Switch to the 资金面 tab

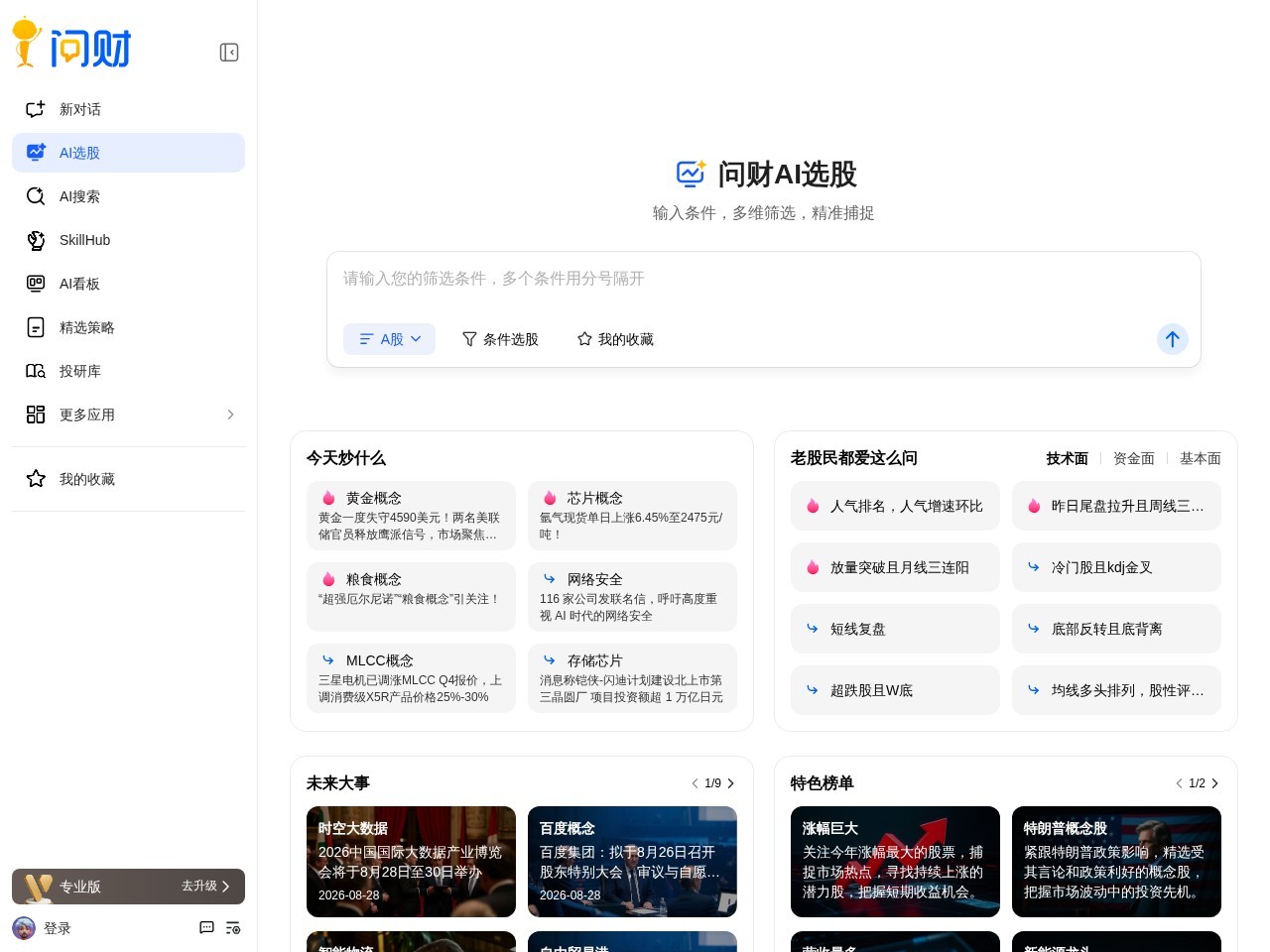pyautogui.click(x=1134, y=458)
